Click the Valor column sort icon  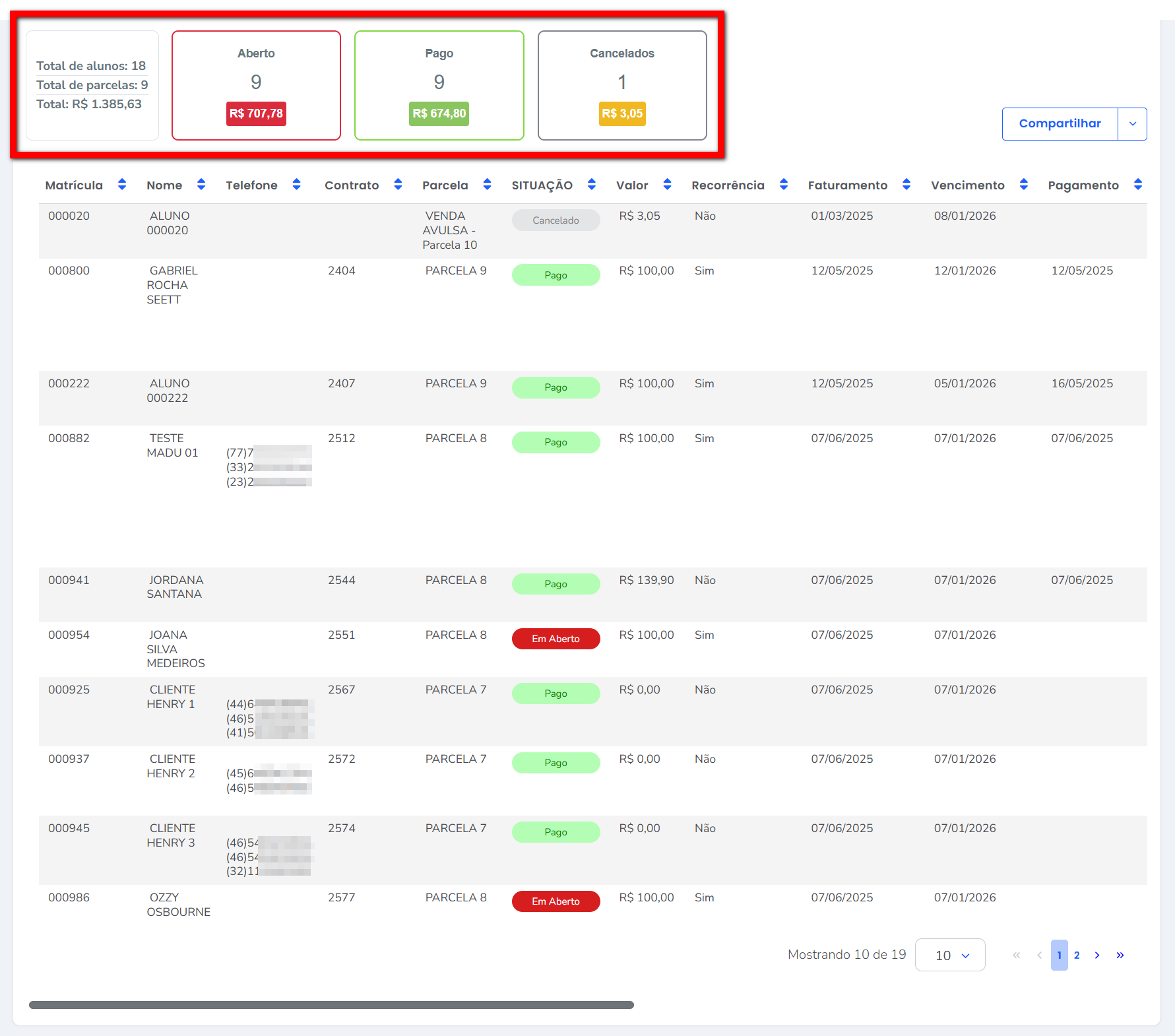click(x=668, y=185)
